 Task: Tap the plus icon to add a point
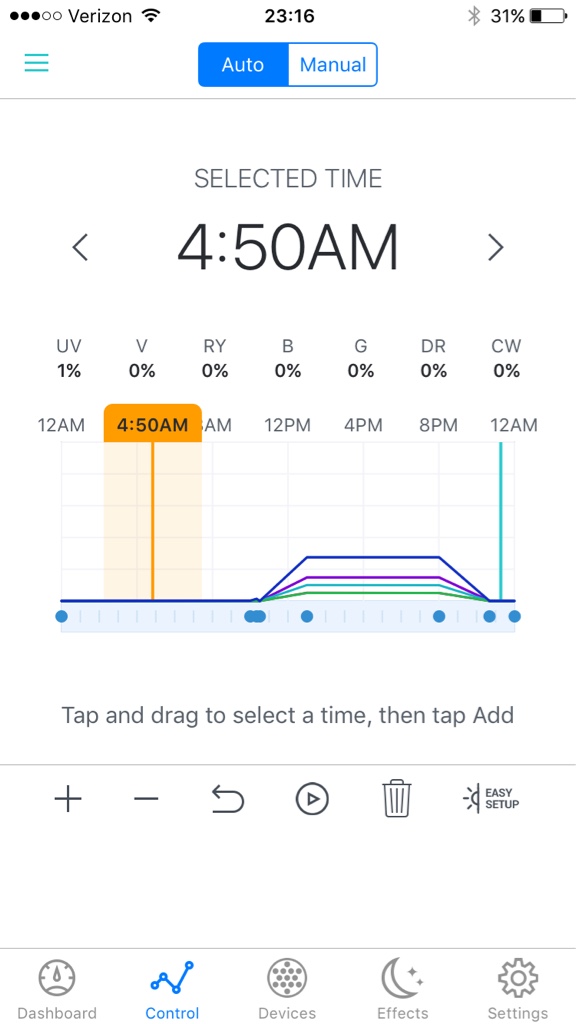[x=68, y=799]
